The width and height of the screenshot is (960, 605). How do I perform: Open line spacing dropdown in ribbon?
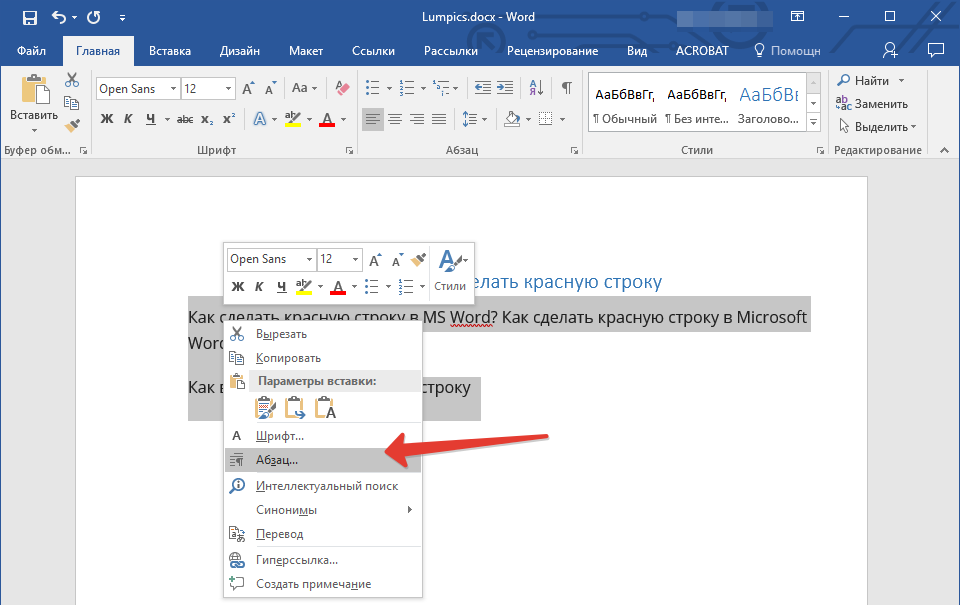(x=475, y=119)
